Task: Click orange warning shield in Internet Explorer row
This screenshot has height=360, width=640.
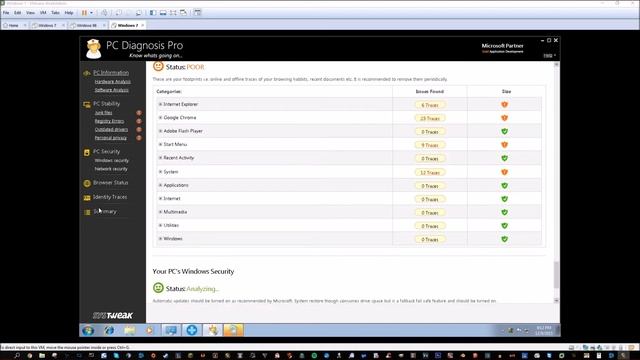Action: pos(504,104)
